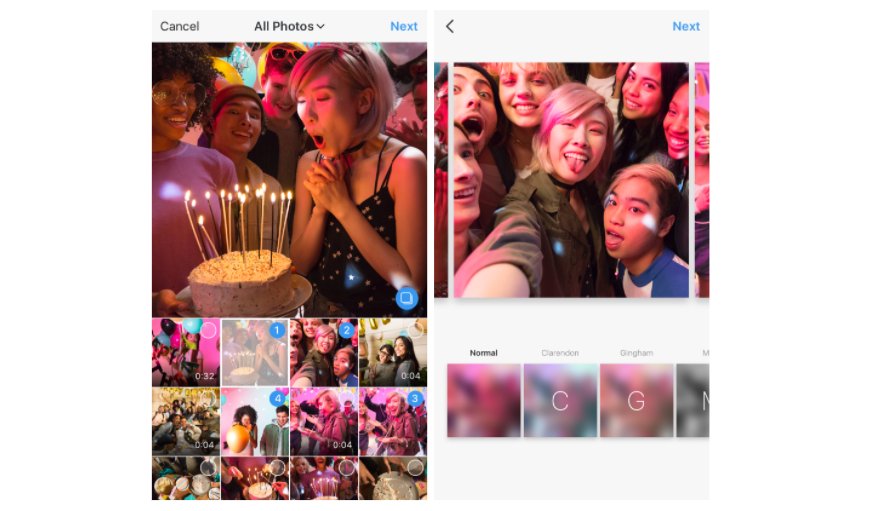Tap the partially visible next carousel image
Screen dimensions: 891x511
[x=702, y=180]
